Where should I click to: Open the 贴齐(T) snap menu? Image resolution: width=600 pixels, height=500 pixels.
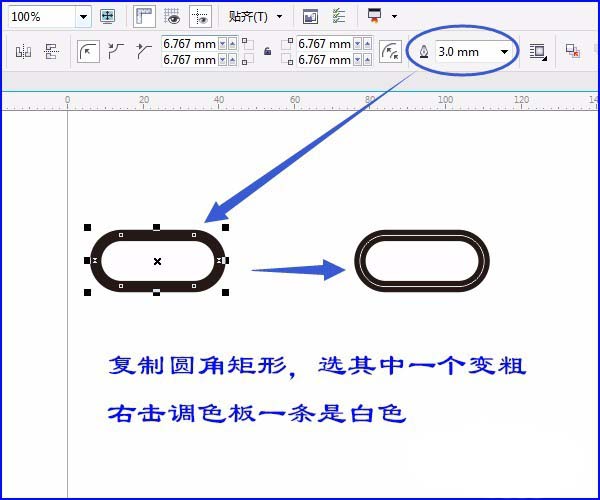pos(256,16)
